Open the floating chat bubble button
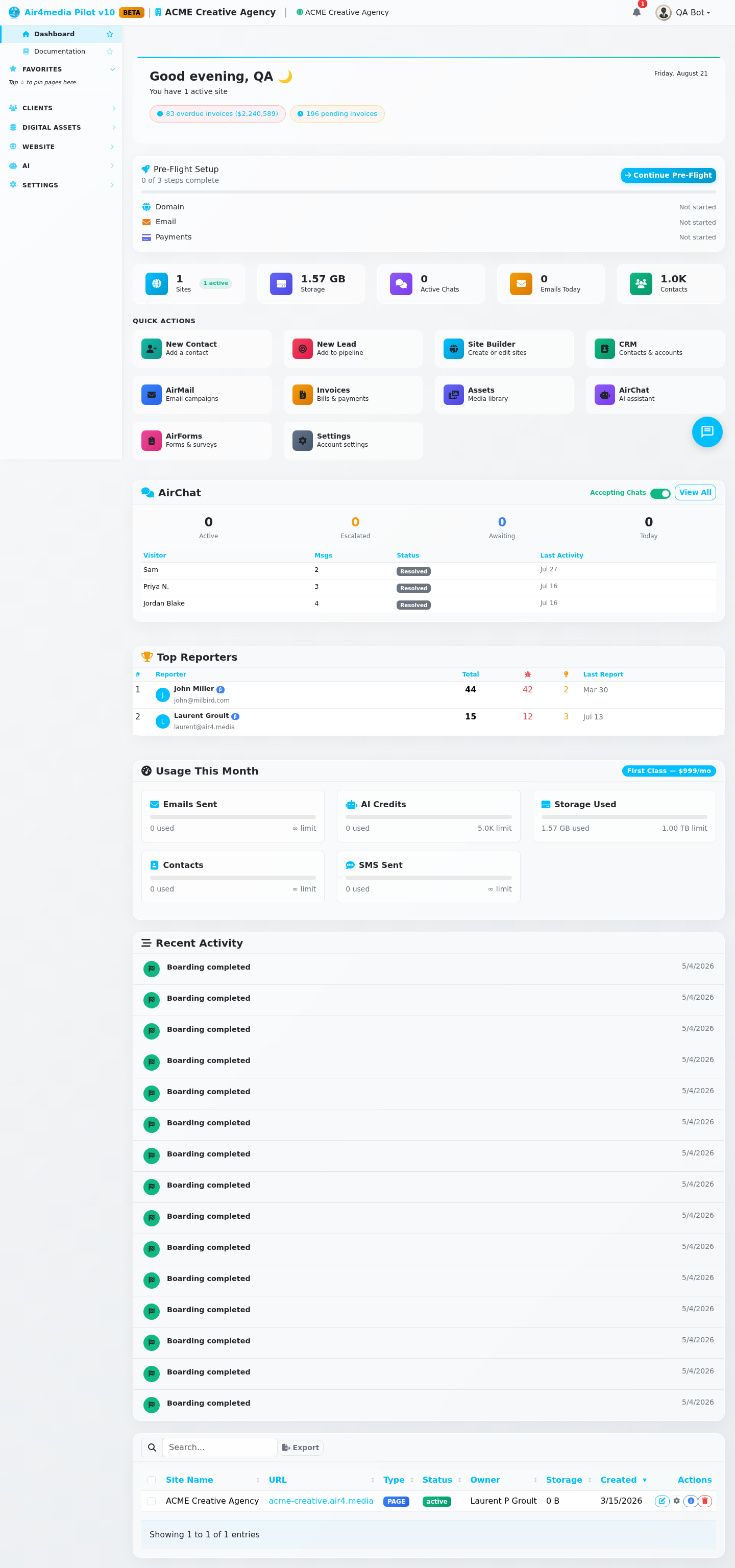 point(707,431)
